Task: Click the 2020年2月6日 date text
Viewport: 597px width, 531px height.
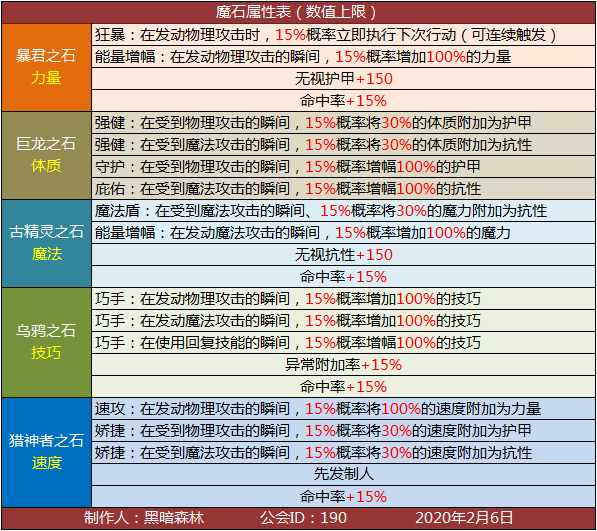Action: (x=464, y=518)
